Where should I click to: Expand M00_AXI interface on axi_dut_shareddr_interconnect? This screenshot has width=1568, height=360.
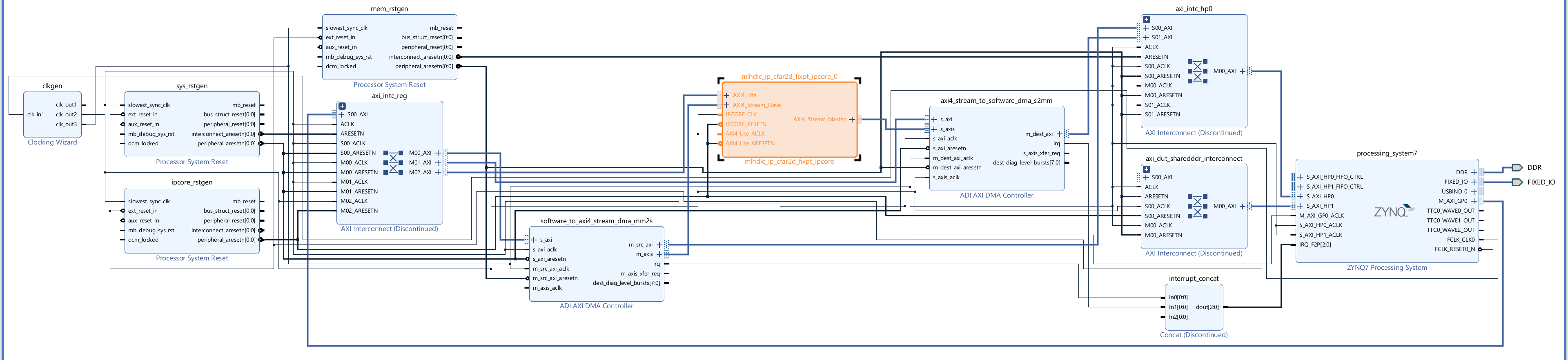(x=1242, y=207)
